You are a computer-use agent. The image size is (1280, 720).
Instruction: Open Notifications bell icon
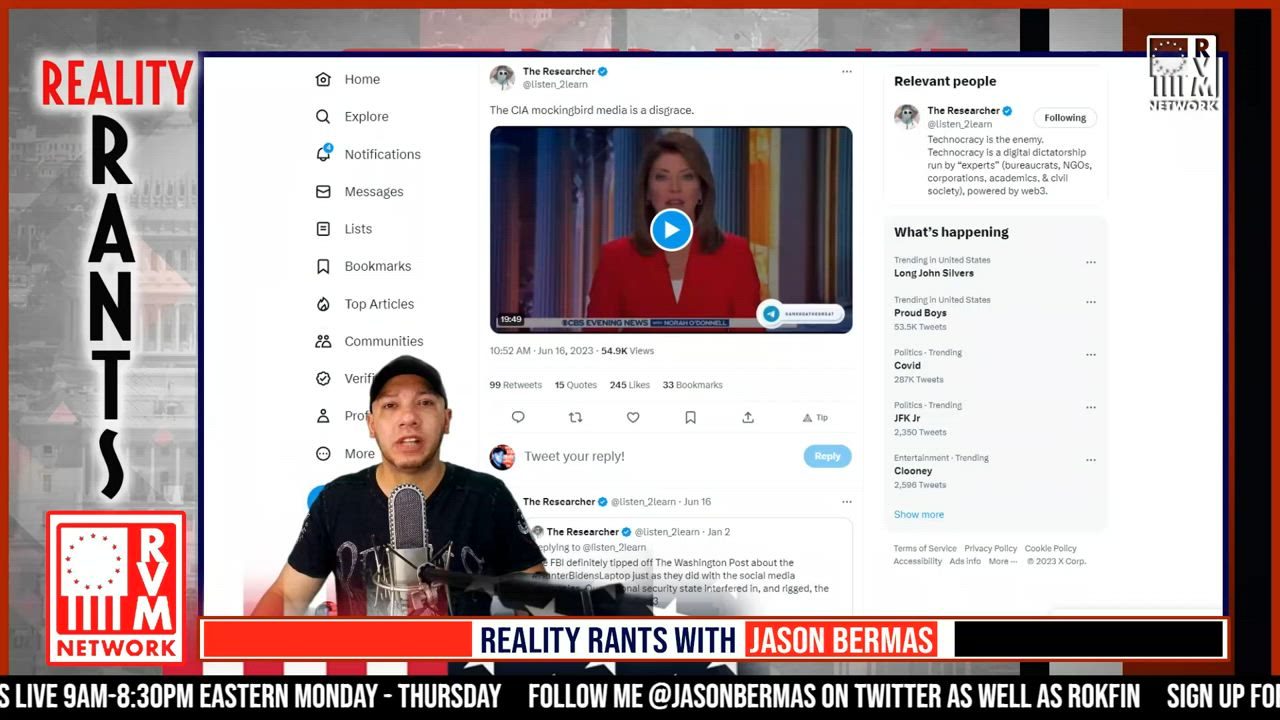coord(323,154)
